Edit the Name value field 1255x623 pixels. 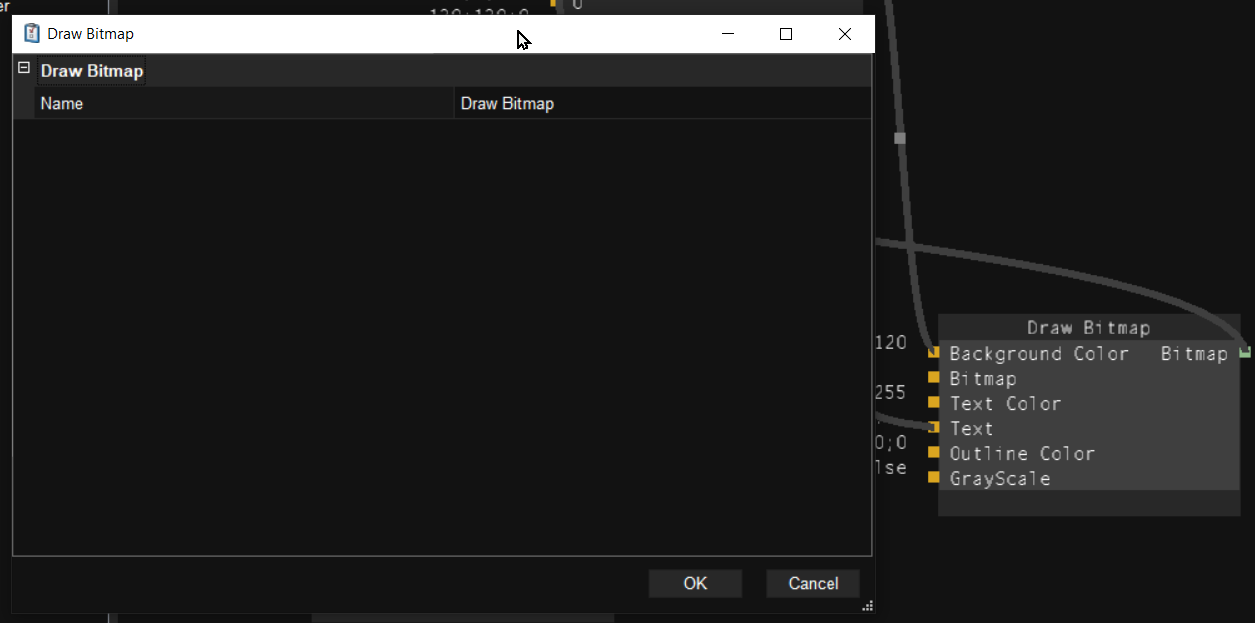(x=660, y=104)
